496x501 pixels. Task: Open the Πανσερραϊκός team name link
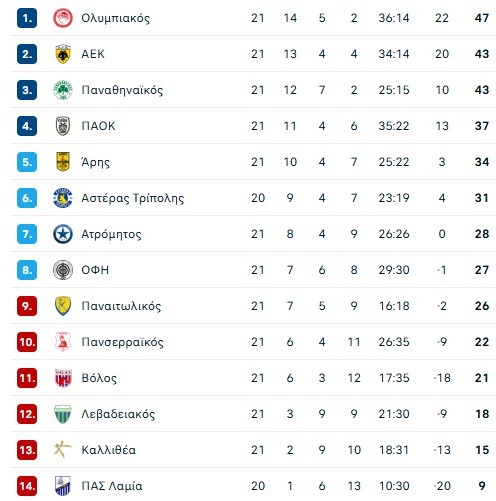point(122,342)
